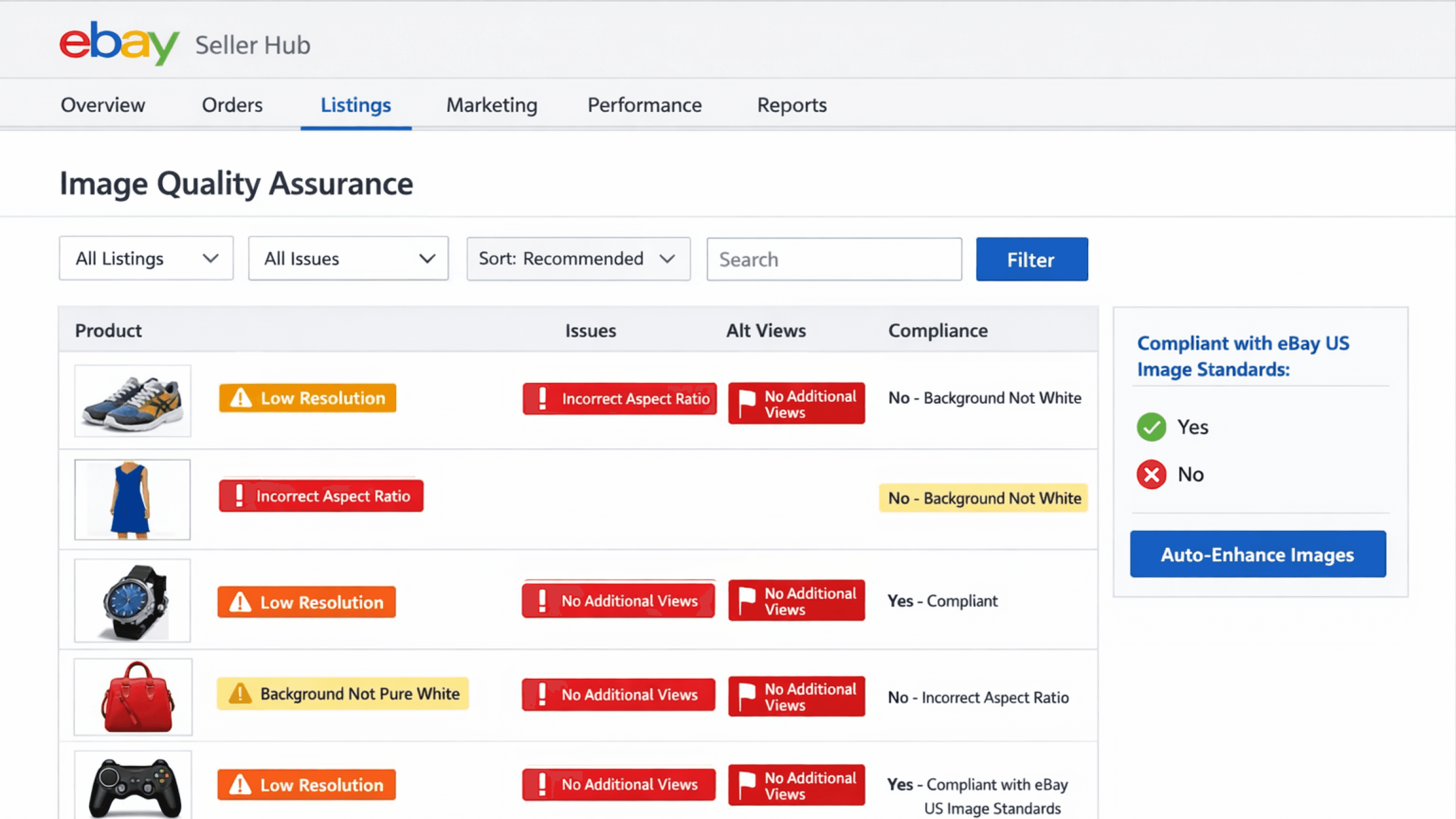Click the Auto-Enhance Images button

tap(1258, 554)
